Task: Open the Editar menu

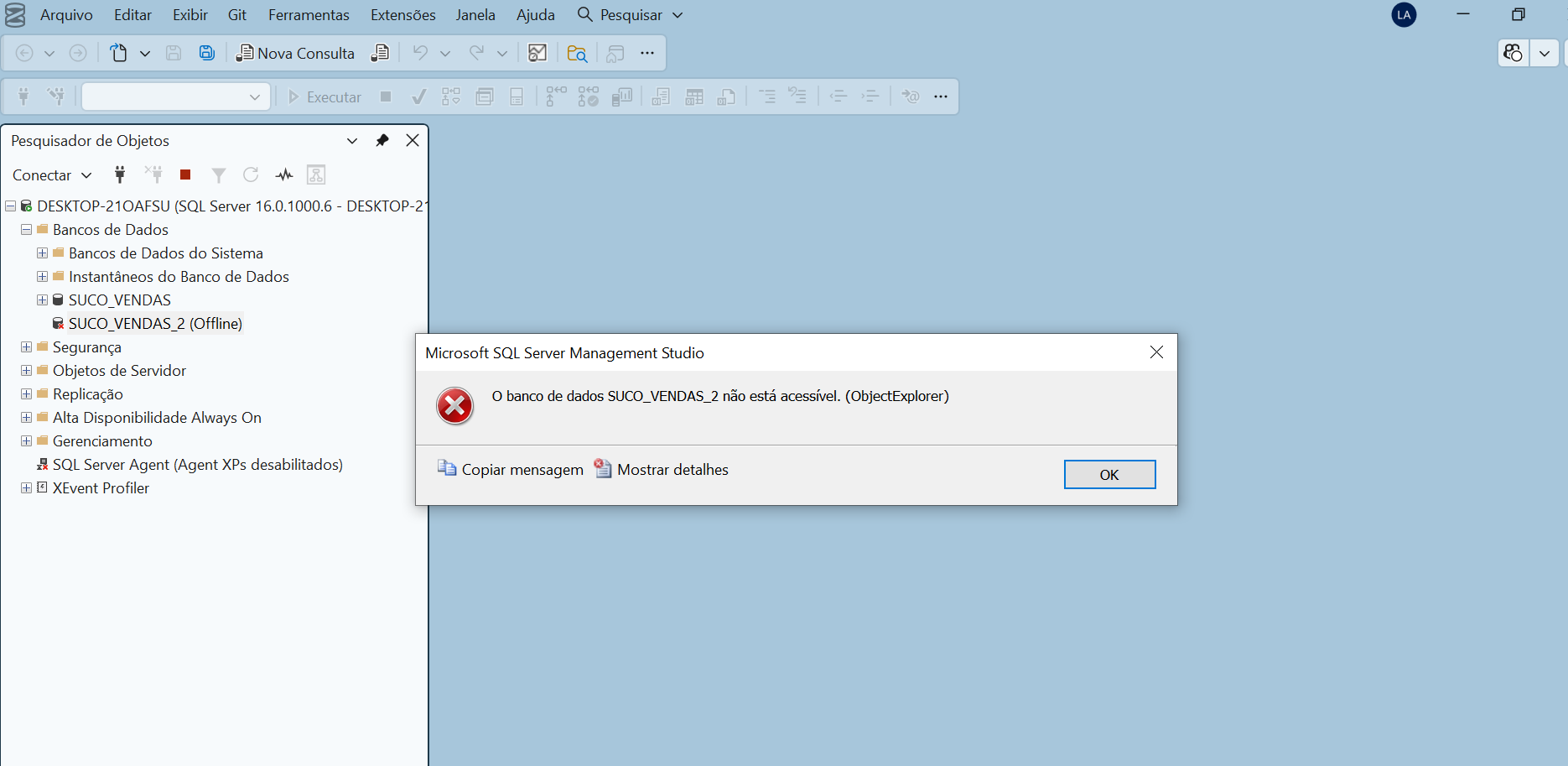Action: [x=132, y=15]
